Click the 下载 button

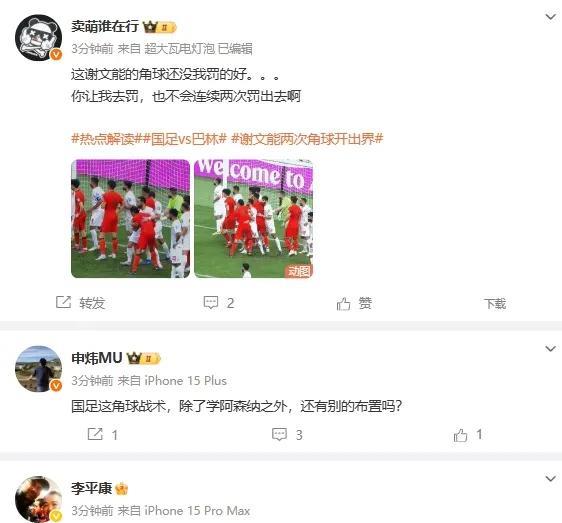click(495, 304)
